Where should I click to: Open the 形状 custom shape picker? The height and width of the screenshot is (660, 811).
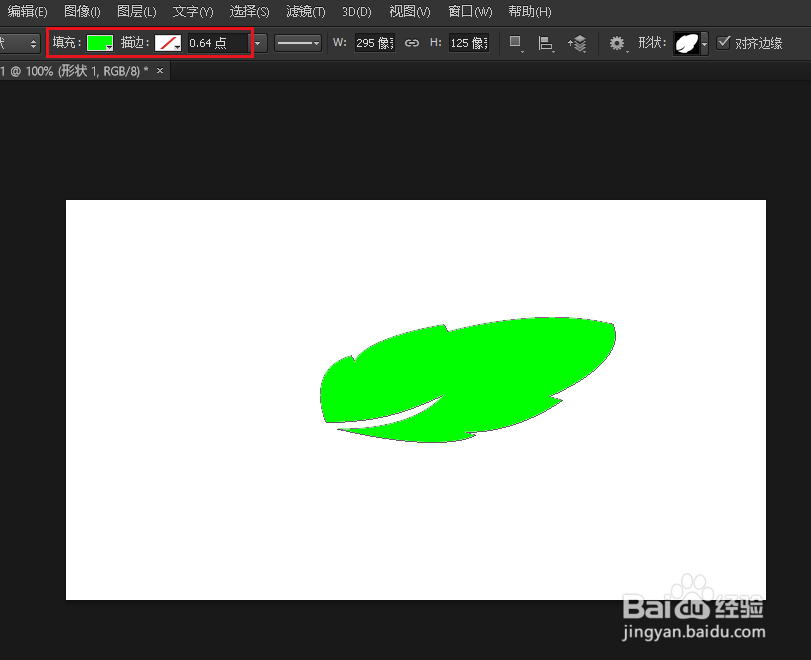point(690,43)
